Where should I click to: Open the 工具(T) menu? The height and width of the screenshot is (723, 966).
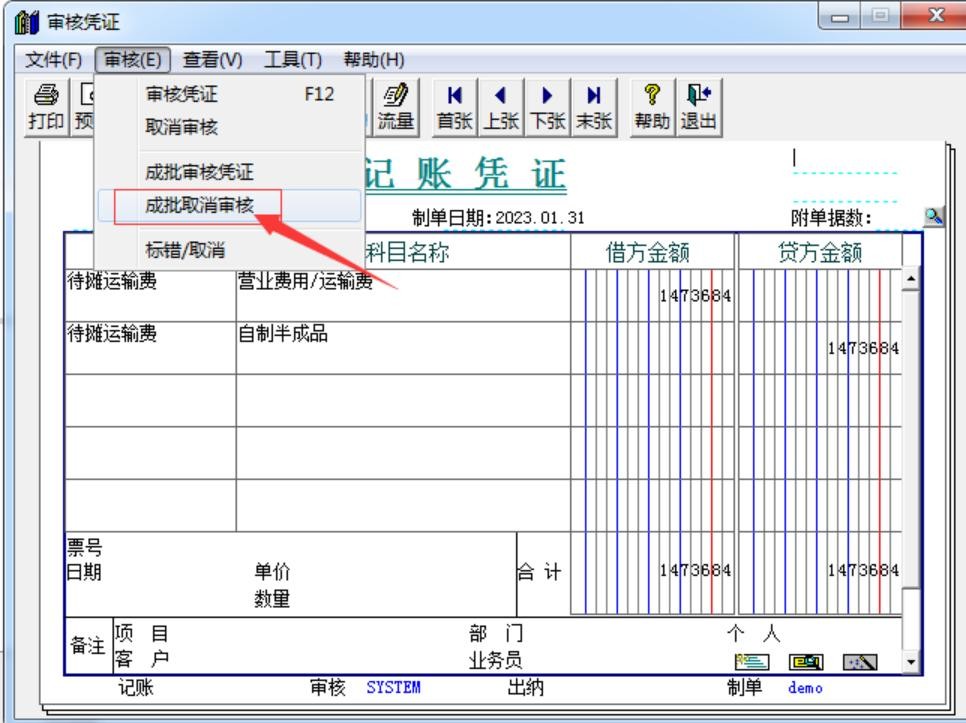coord(293,60)
